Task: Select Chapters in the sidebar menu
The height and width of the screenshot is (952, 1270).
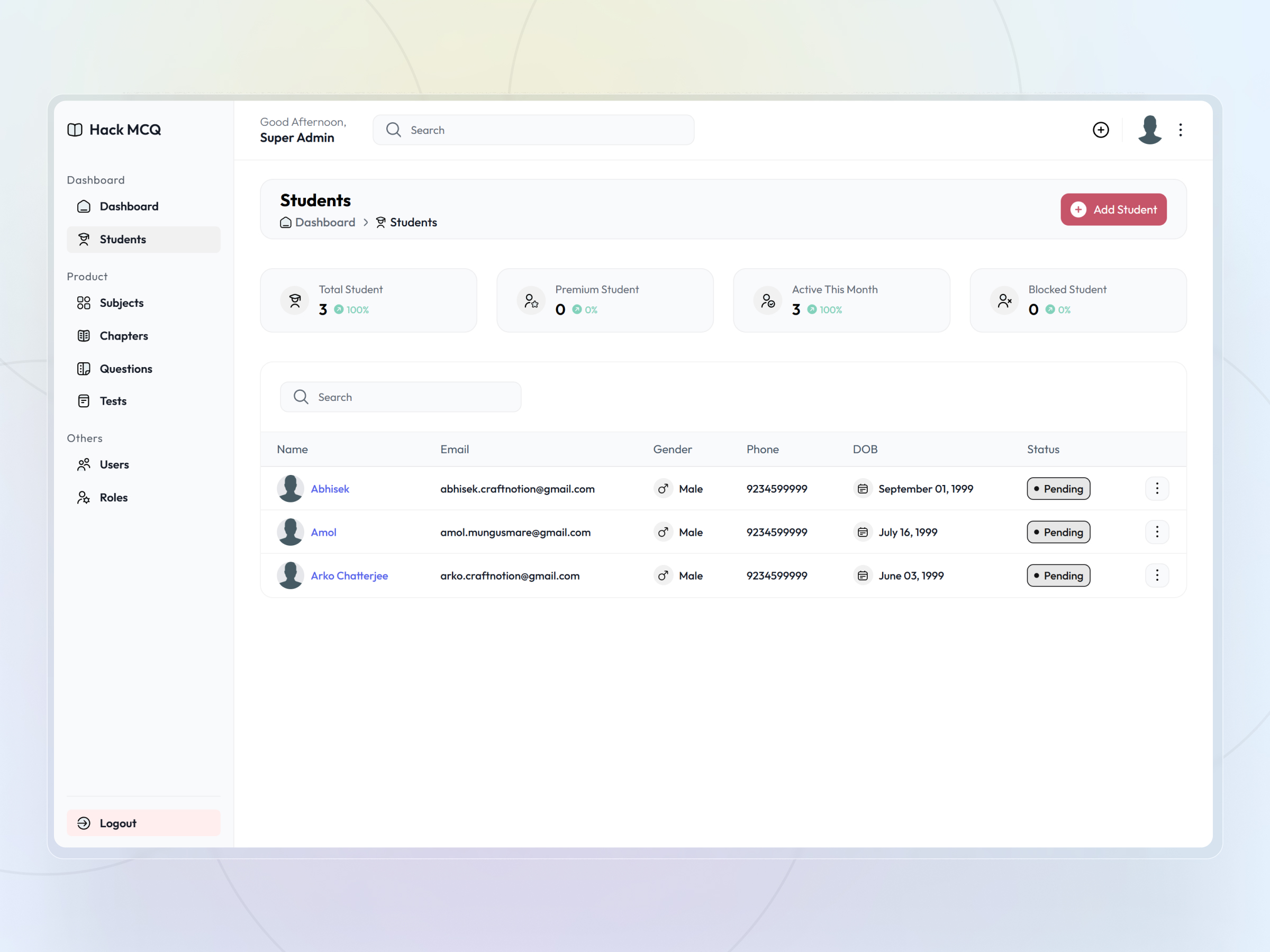Action: [124, 336]
